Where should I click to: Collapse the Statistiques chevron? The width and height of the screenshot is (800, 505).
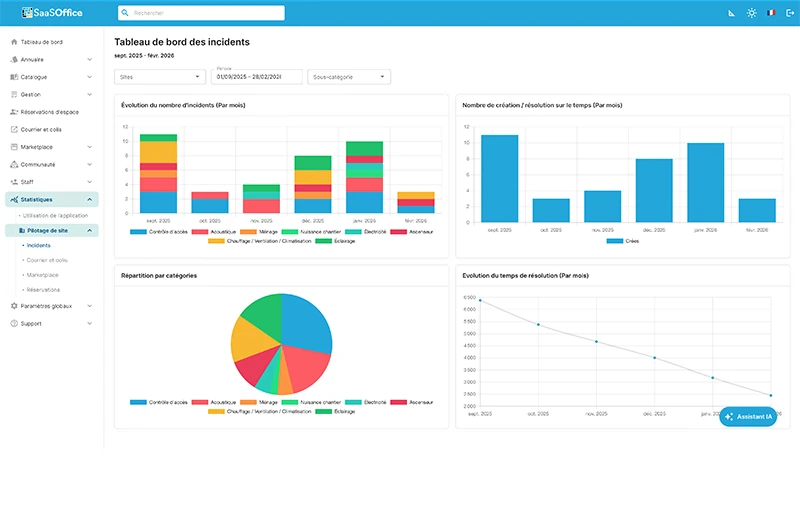[x=90, y=199]
